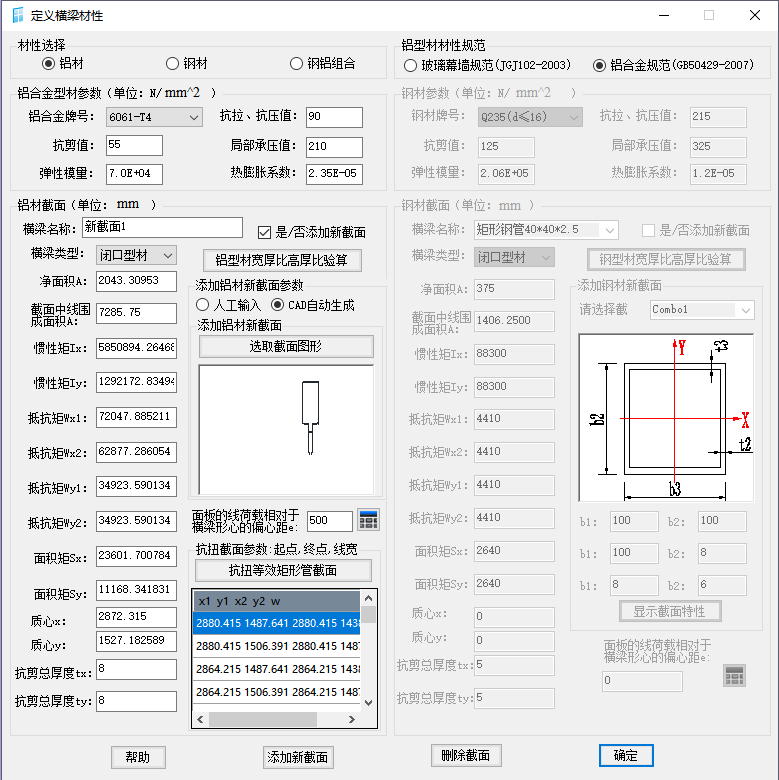Click 抵抗矩Wx1 field 72047.885211
This screenshot has height=780, width=779.
point(136,417)
